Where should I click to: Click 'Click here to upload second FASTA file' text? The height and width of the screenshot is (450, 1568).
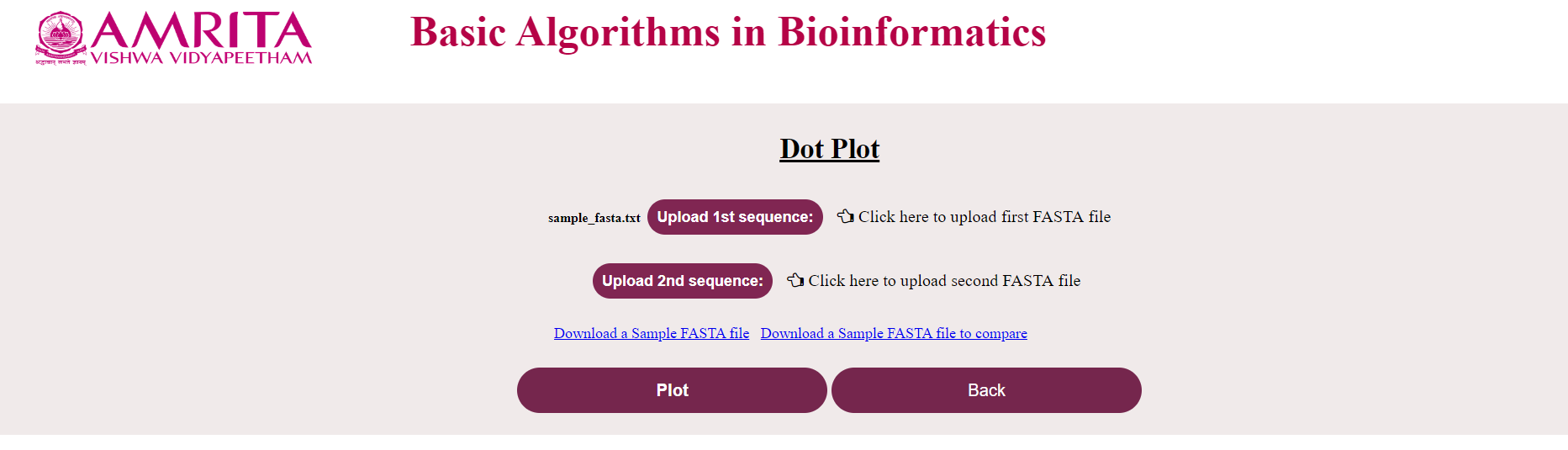(944, 281)
